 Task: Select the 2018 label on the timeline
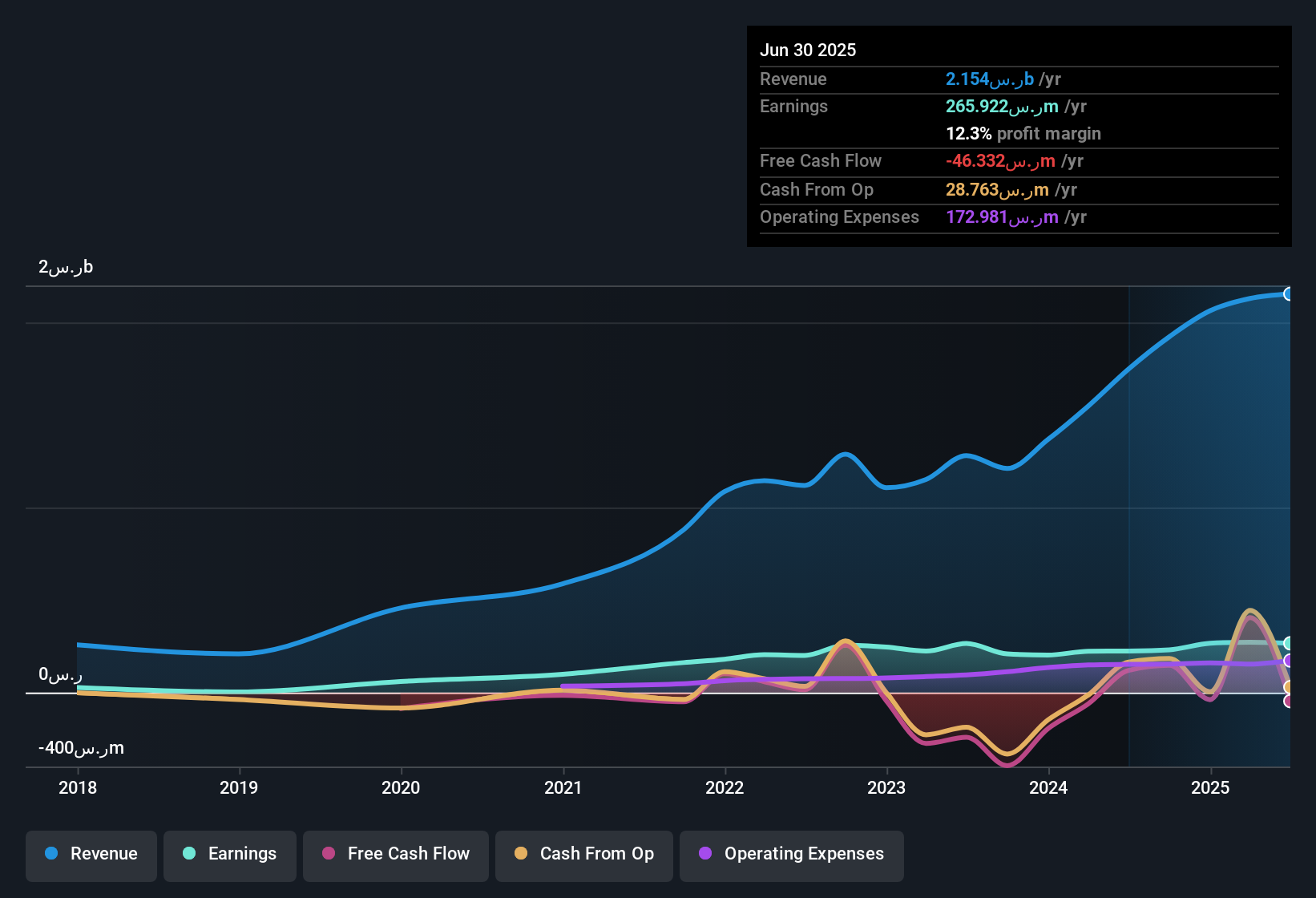click(78, 787)
